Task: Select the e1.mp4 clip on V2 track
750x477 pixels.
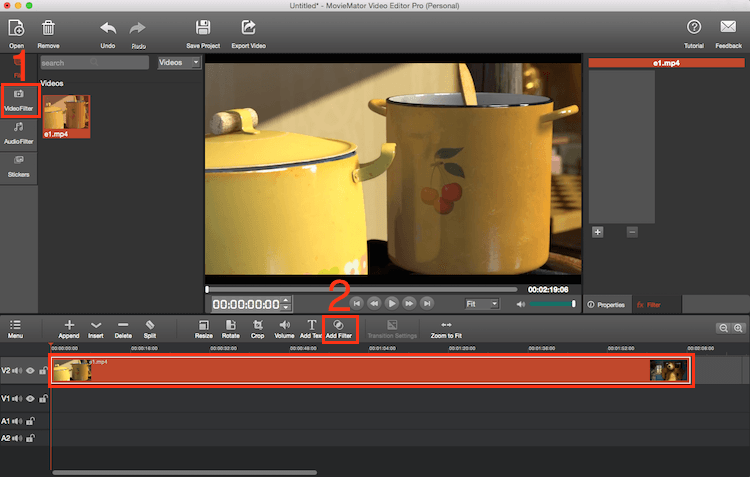Action: 371,370
